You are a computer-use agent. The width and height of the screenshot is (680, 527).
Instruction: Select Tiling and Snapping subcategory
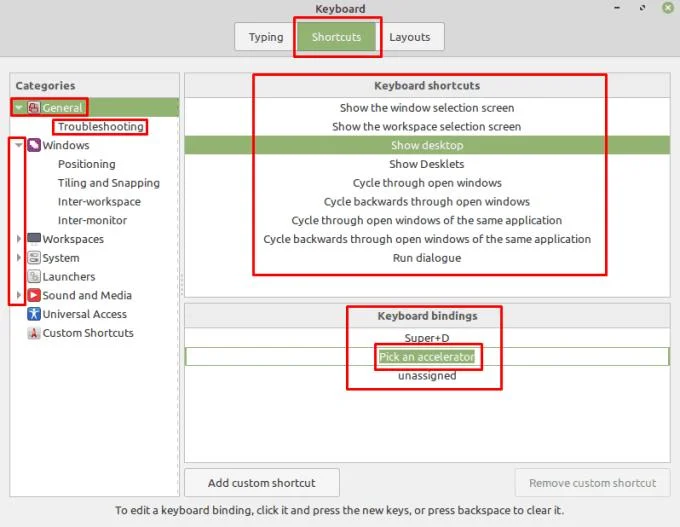[x=109, y=183]
